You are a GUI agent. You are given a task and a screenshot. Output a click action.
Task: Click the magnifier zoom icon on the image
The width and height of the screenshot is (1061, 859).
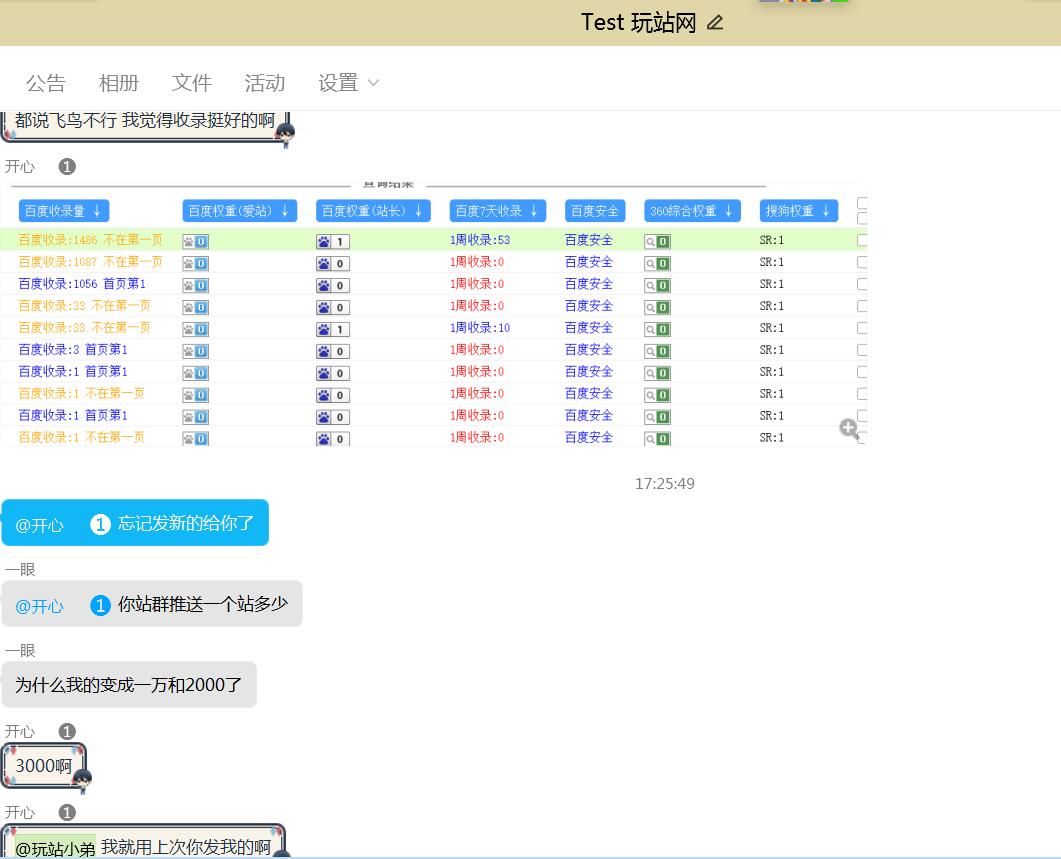(849, 428)
